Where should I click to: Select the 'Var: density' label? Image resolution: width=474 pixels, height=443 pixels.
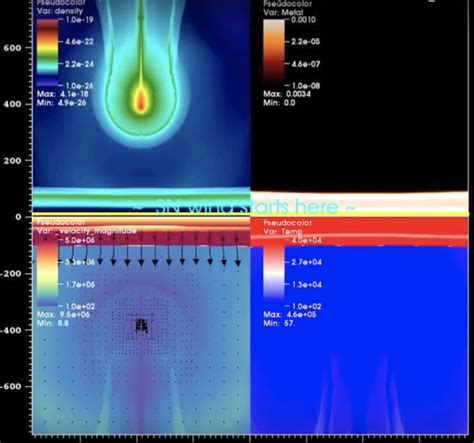click(x=60, y=11)
